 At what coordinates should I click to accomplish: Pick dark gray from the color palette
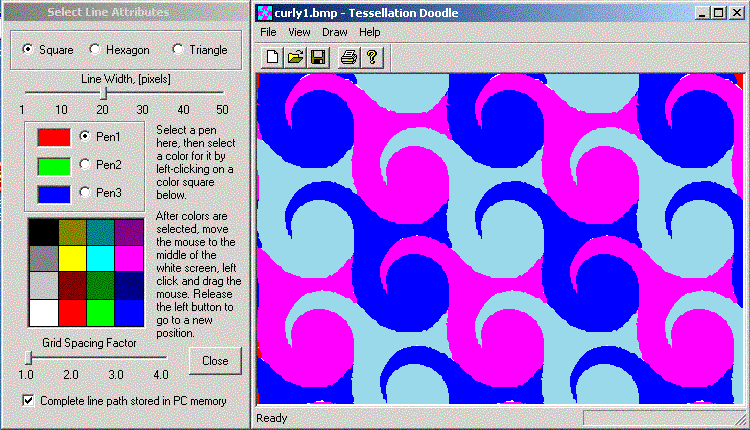(44, 259)
